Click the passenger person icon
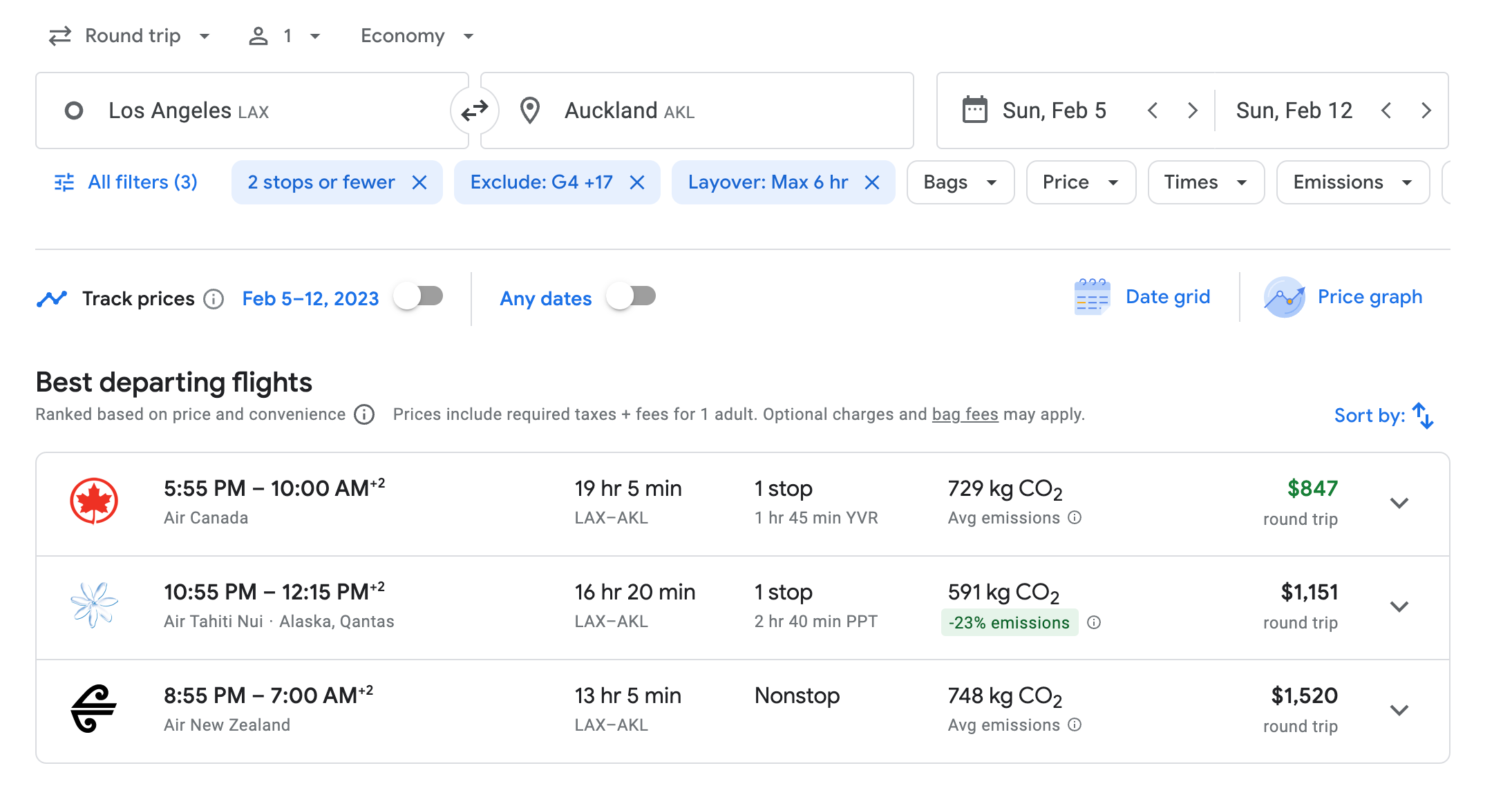1512x797 pixels. [x=258, y=36]
